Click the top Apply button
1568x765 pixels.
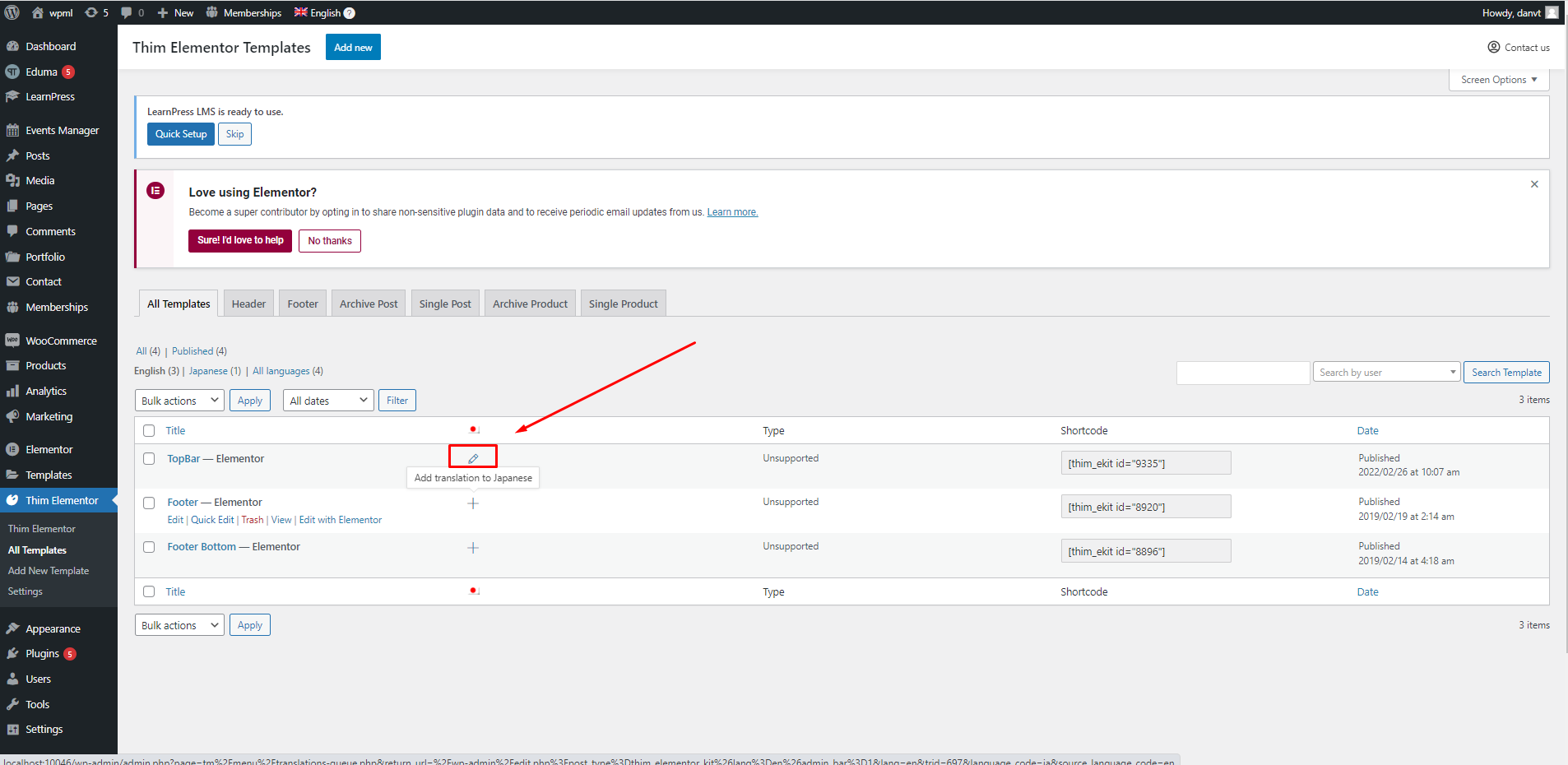[250, 401]
